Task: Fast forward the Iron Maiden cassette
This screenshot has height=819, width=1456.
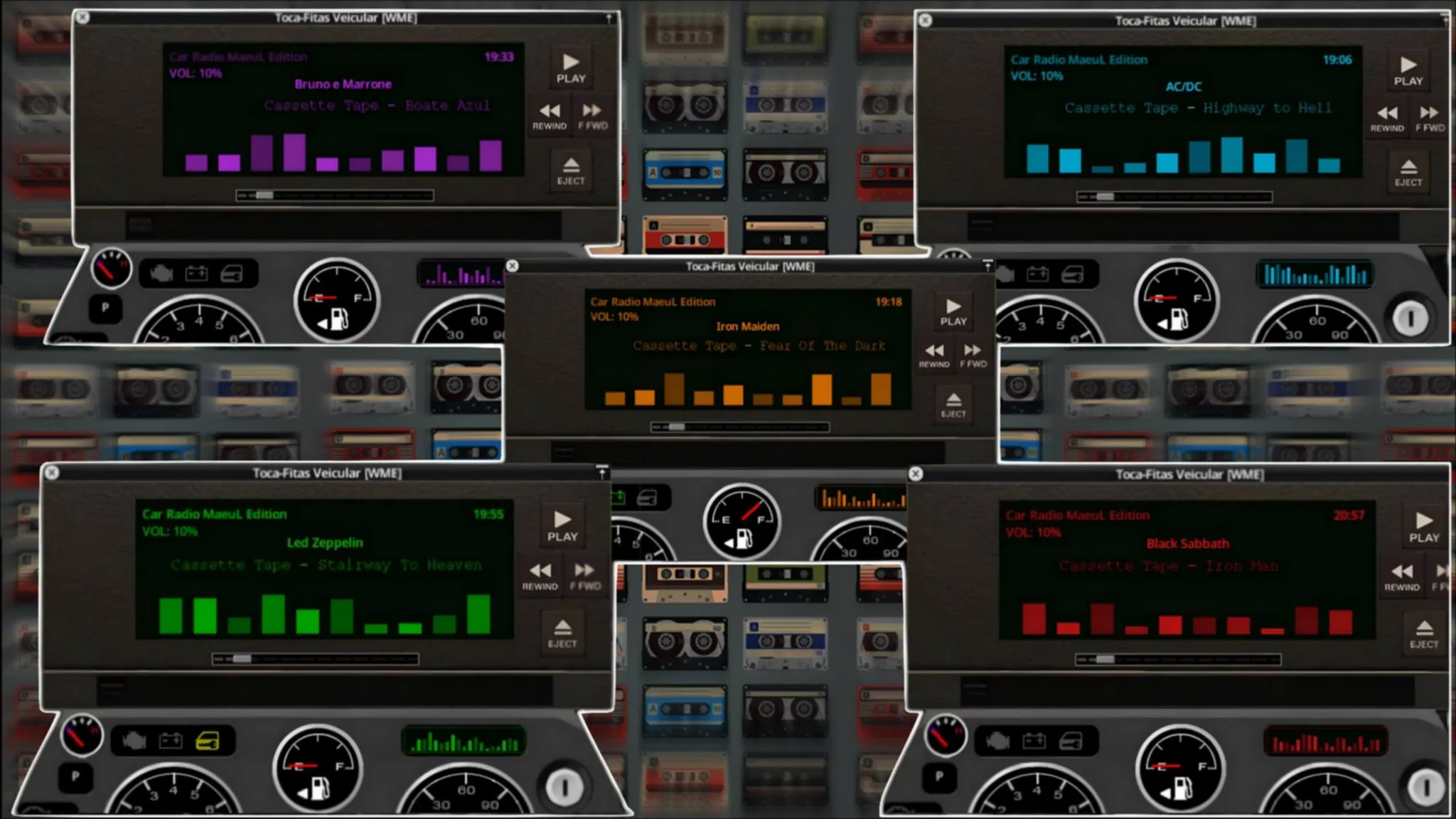Action: pos(973,355)
